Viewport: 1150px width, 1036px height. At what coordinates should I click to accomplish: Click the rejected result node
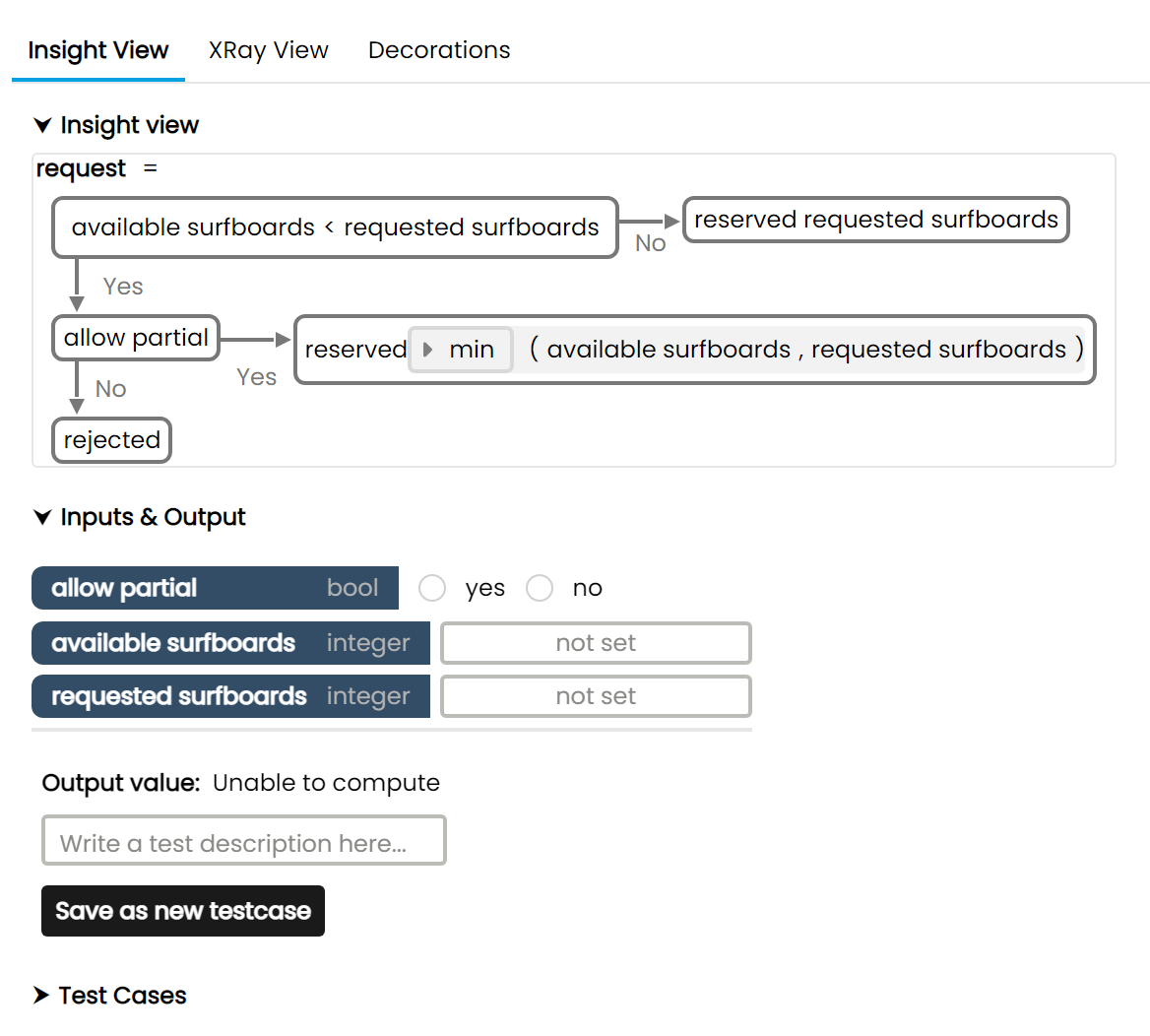[111, 440]
